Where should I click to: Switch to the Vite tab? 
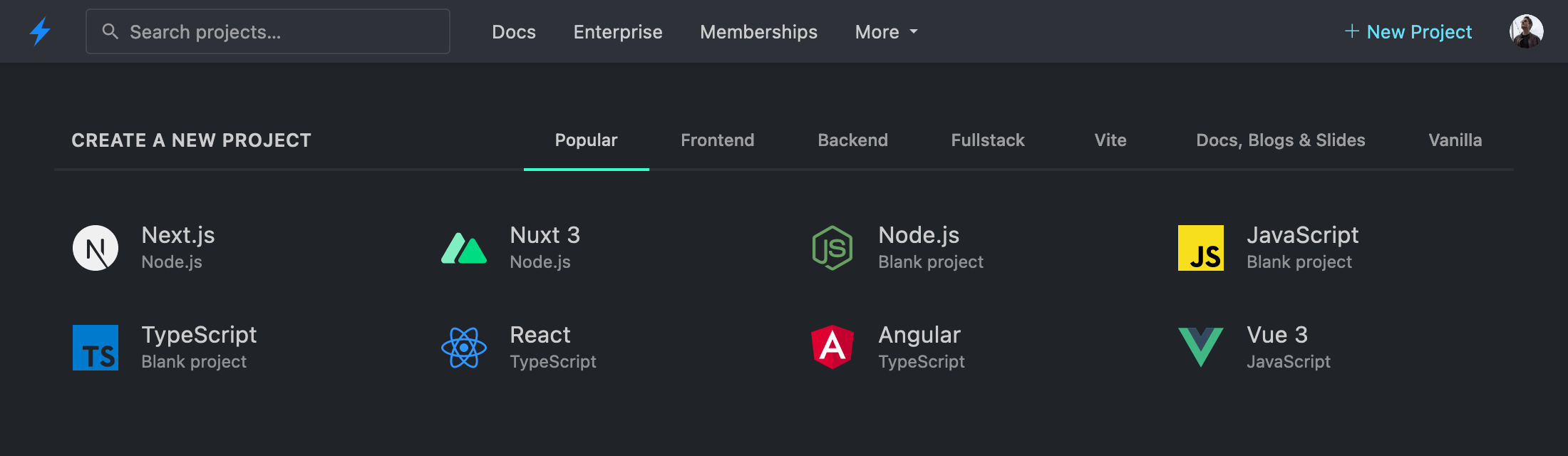1110,140
